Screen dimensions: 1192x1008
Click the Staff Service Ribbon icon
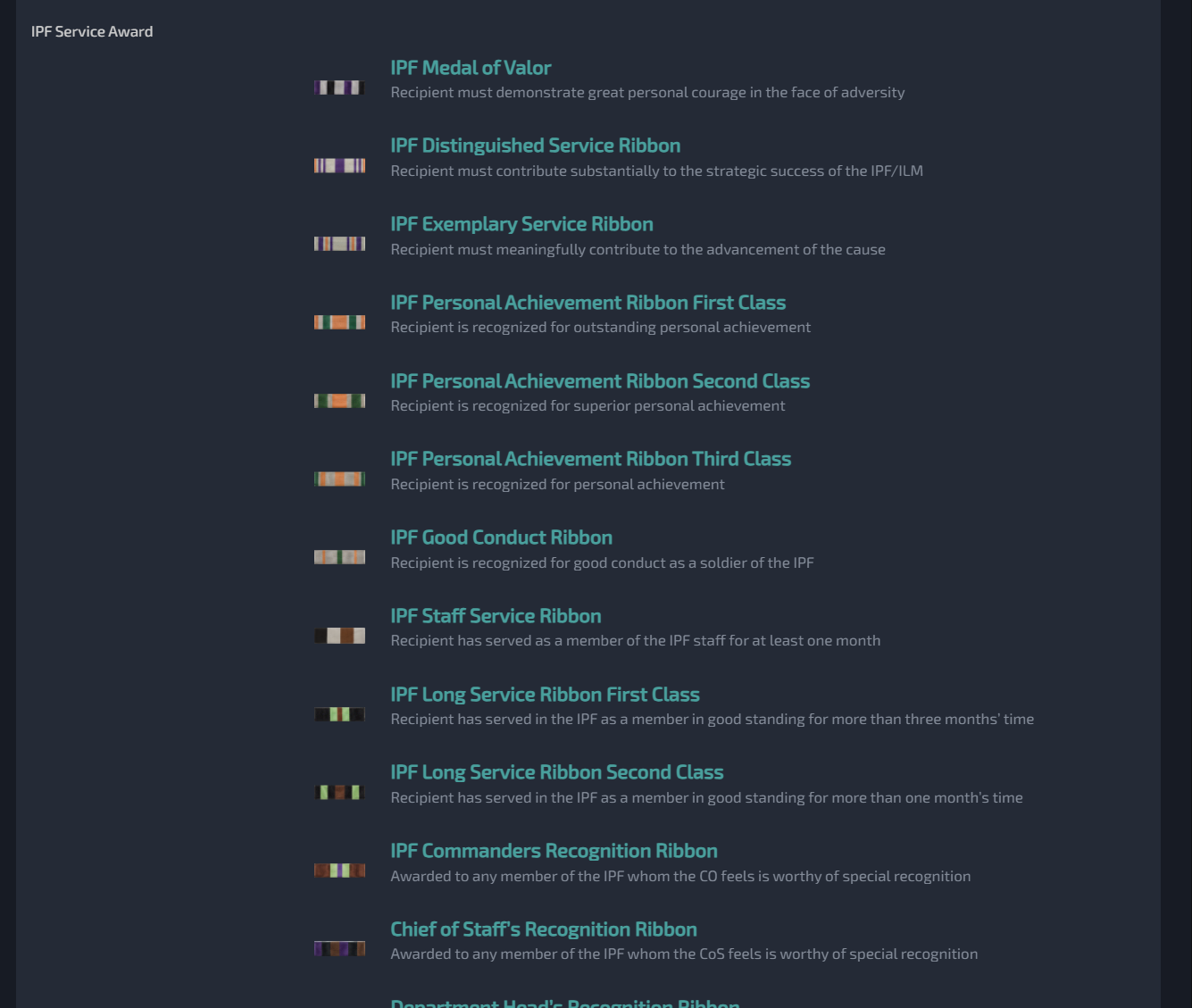[339, 636]
